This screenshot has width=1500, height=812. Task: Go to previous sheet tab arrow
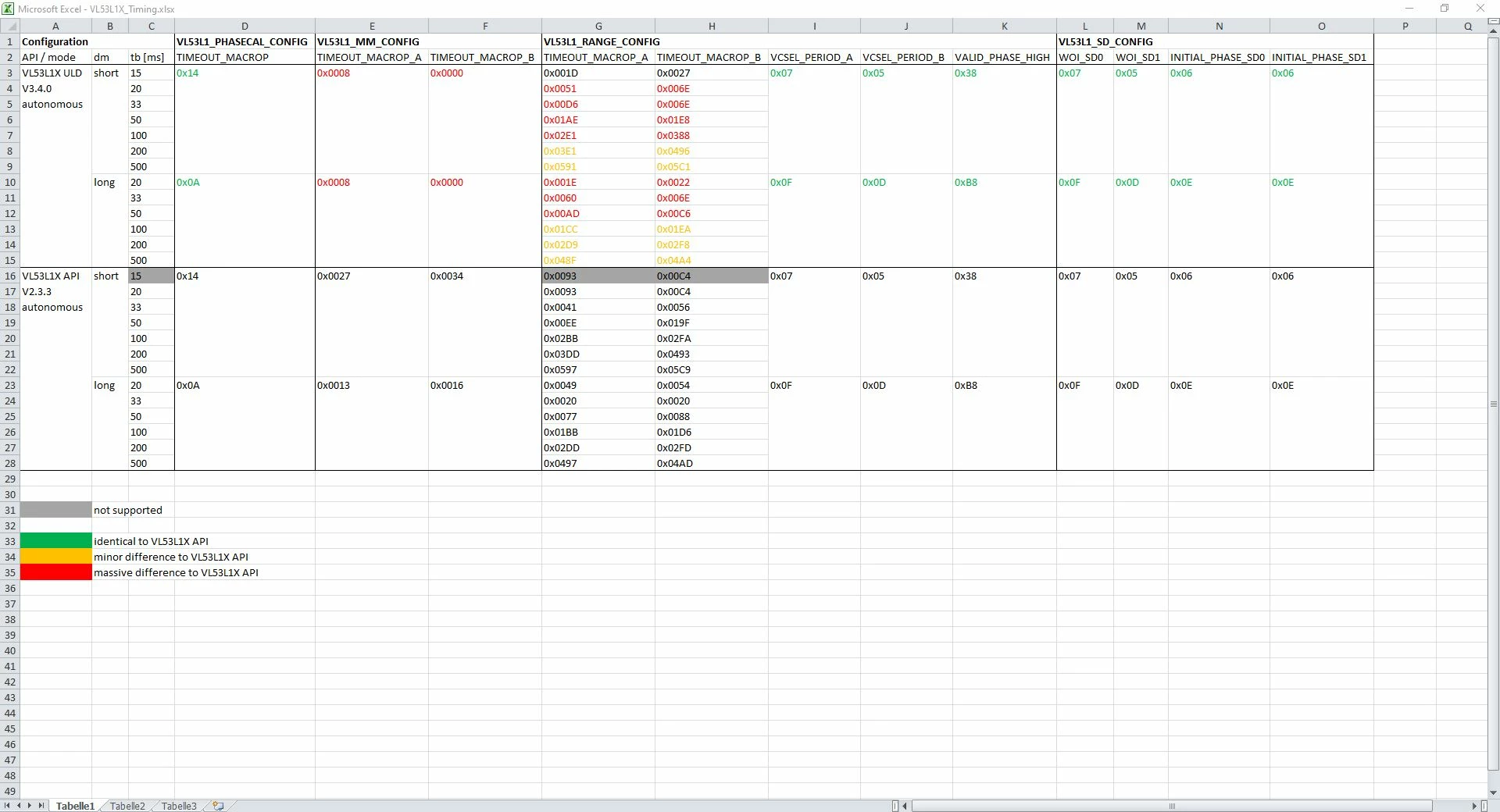19,806
